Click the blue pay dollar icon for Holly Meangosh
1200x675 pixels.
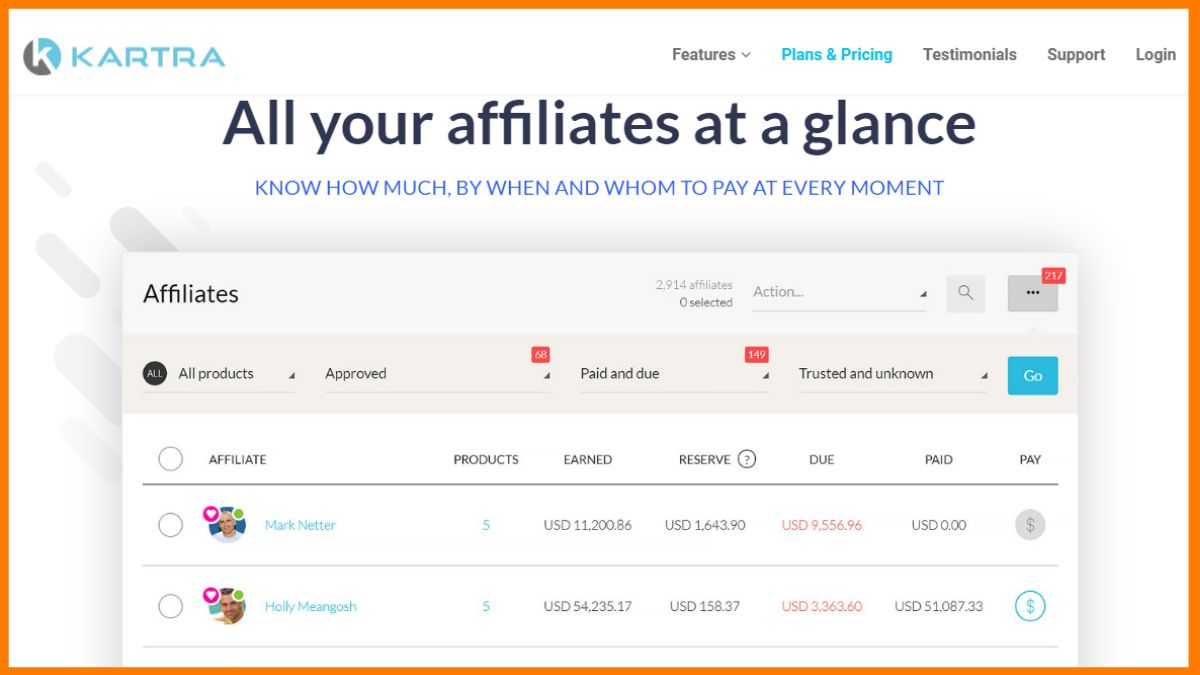[x=1030, y=606]
